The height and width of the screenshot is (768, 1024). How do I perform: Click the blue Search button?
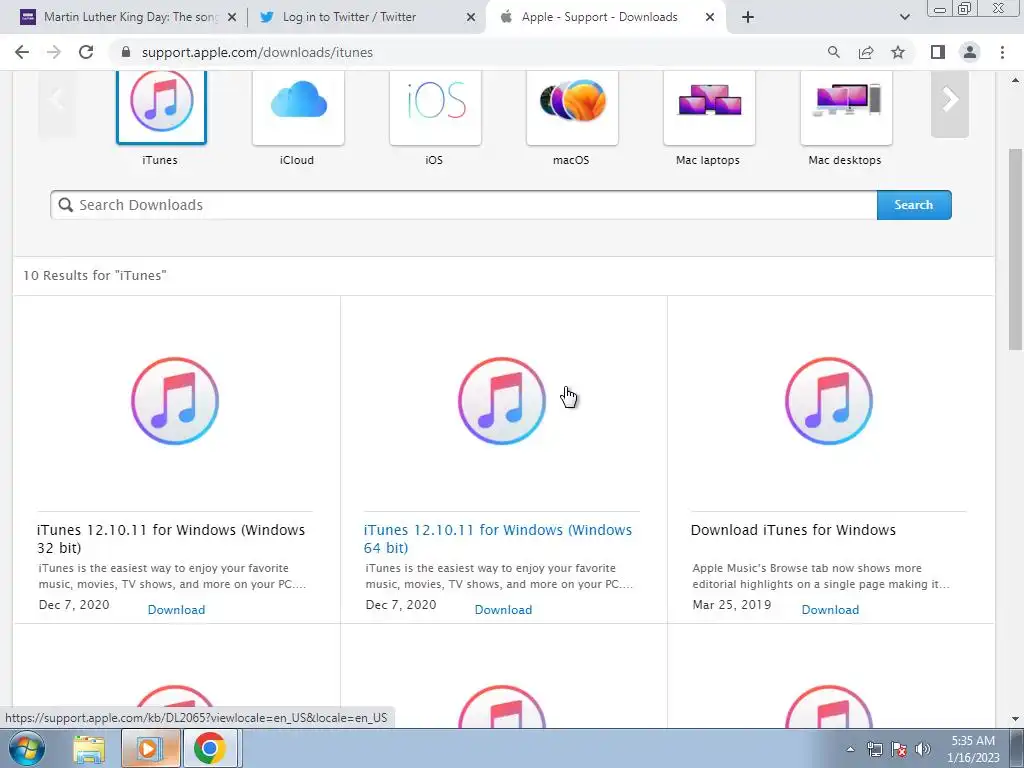tap(914, 205)
